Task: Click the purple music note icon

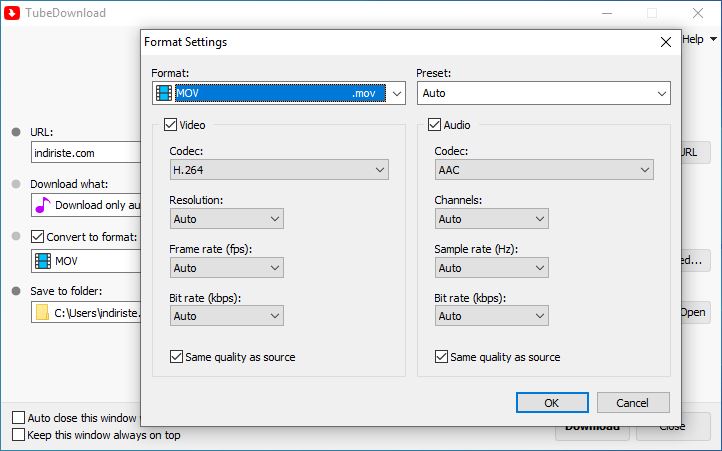Action: (42, 205)
